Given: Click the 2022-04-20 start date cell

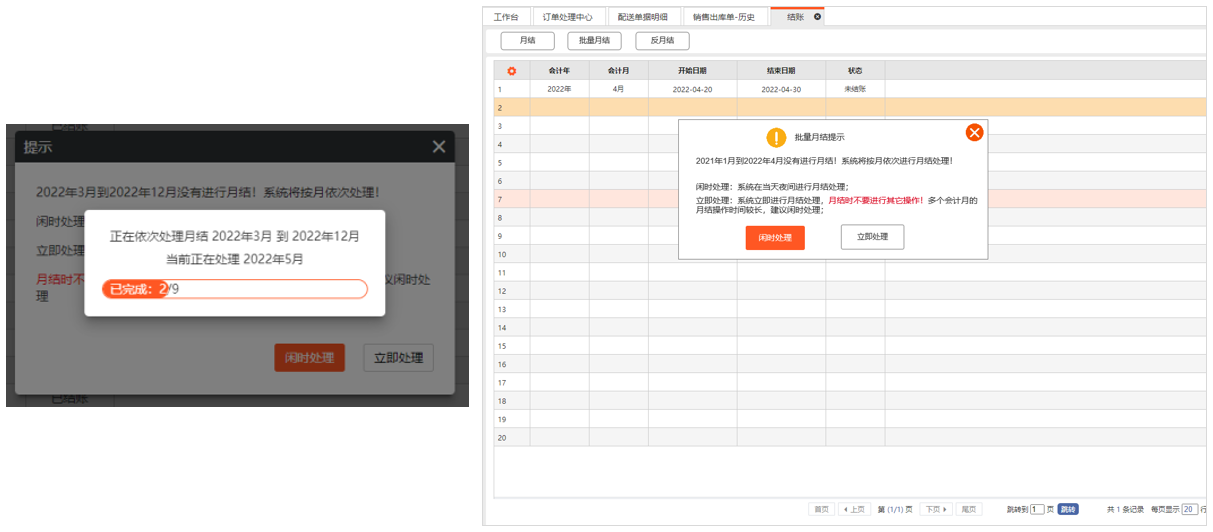Looking at the screenshot, I should (693, 89).
